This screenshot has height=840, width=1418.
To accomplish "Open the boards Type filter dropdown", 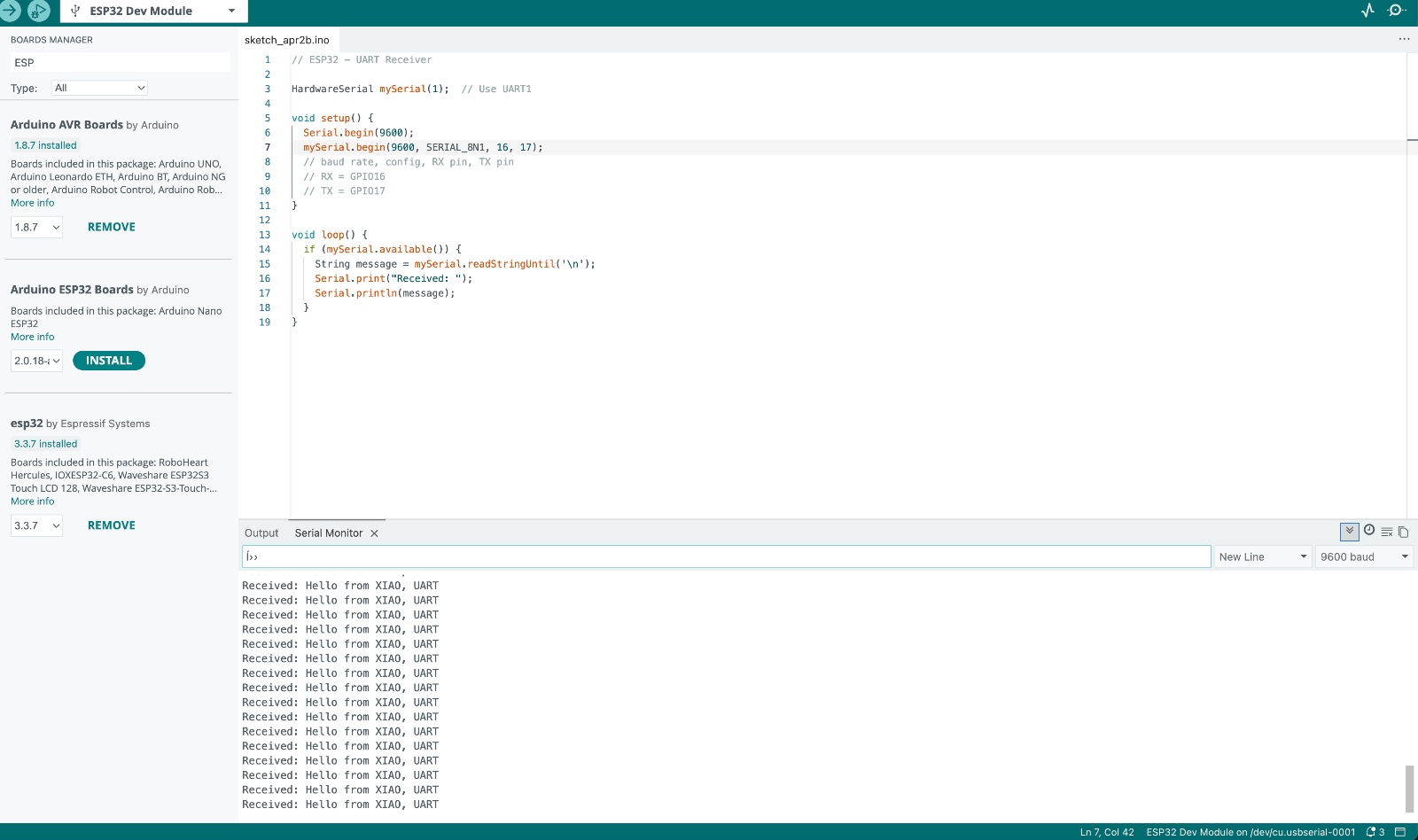I will tap(99, 88).
